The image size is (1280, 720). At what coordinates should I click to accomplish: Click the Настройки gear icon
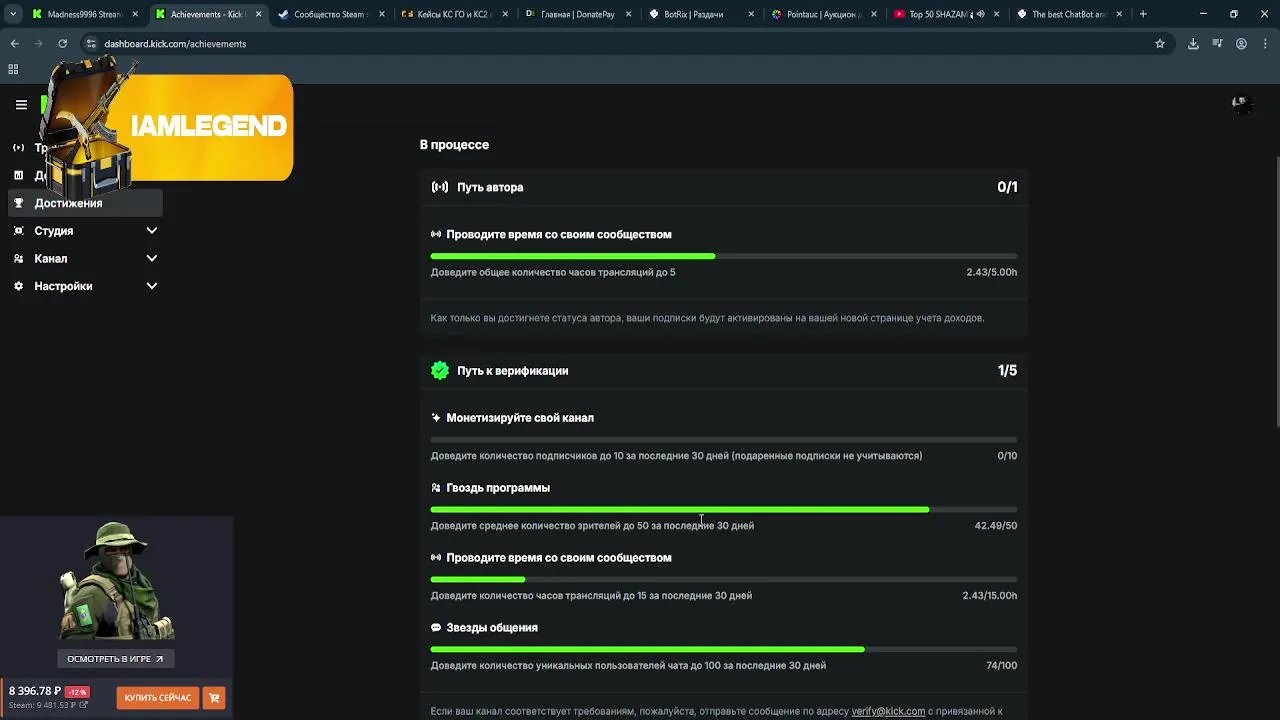18,286
